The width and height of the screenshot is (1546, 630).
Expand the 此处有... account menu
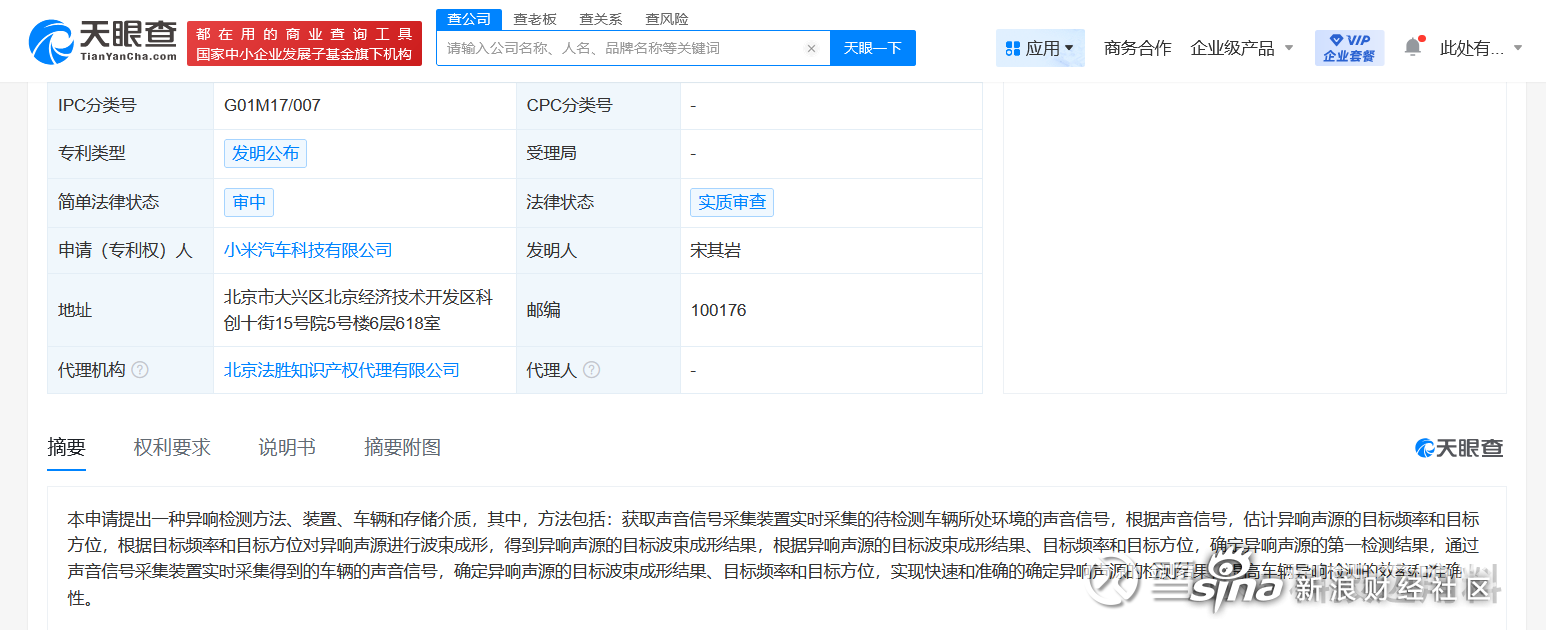[x=1481, y=48]
